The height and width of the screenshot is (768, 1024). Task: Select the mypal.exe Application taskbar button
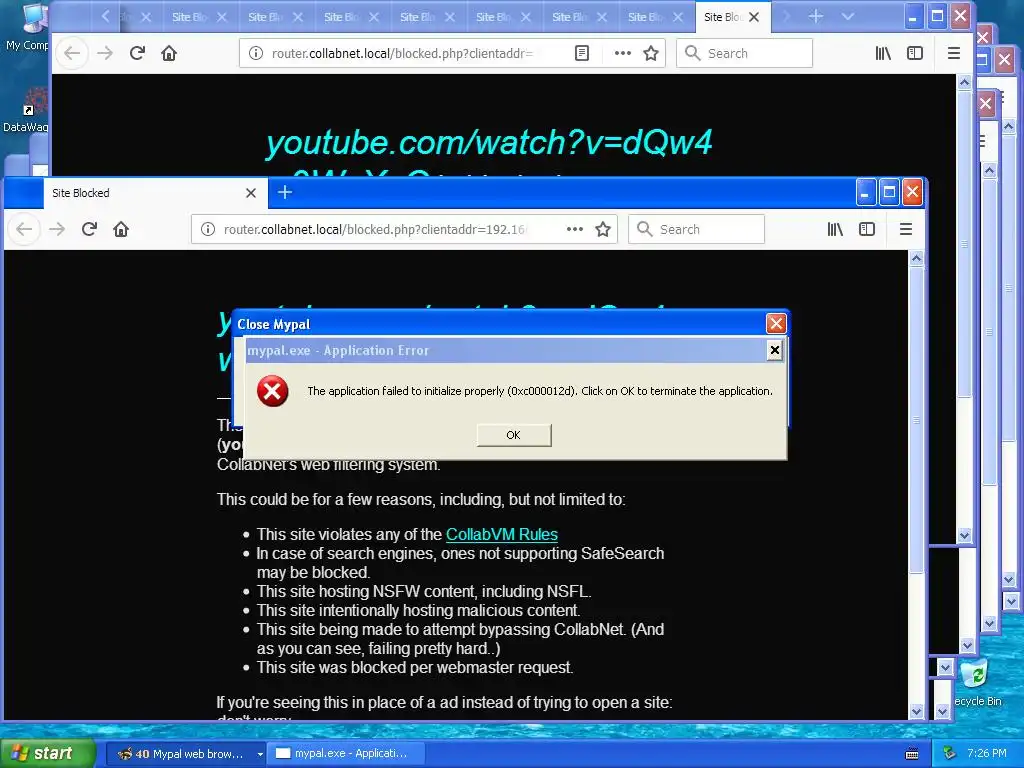[347, 754]
